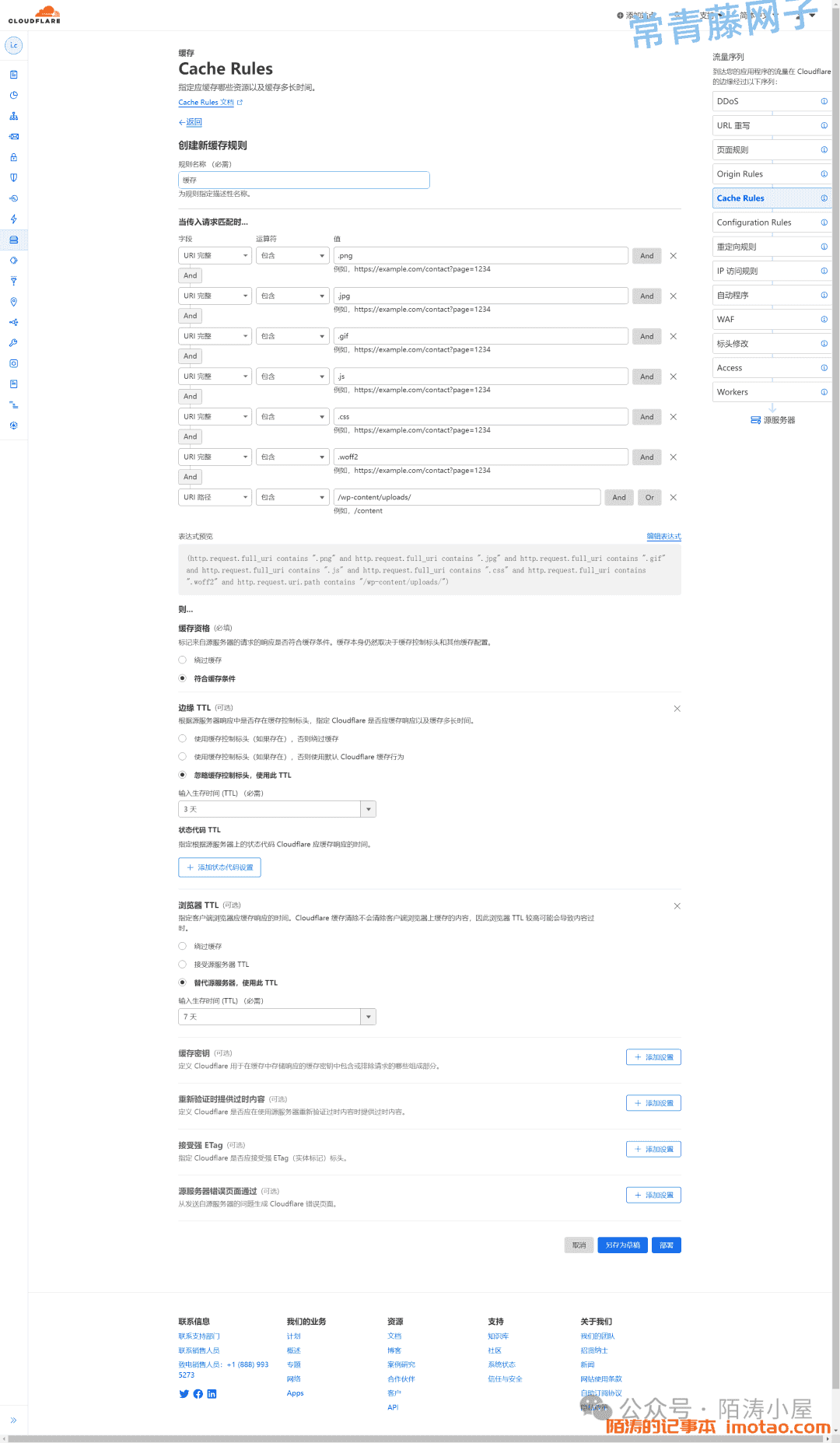Select Configuration Rules in the traffic sequence list

[772, 222]
